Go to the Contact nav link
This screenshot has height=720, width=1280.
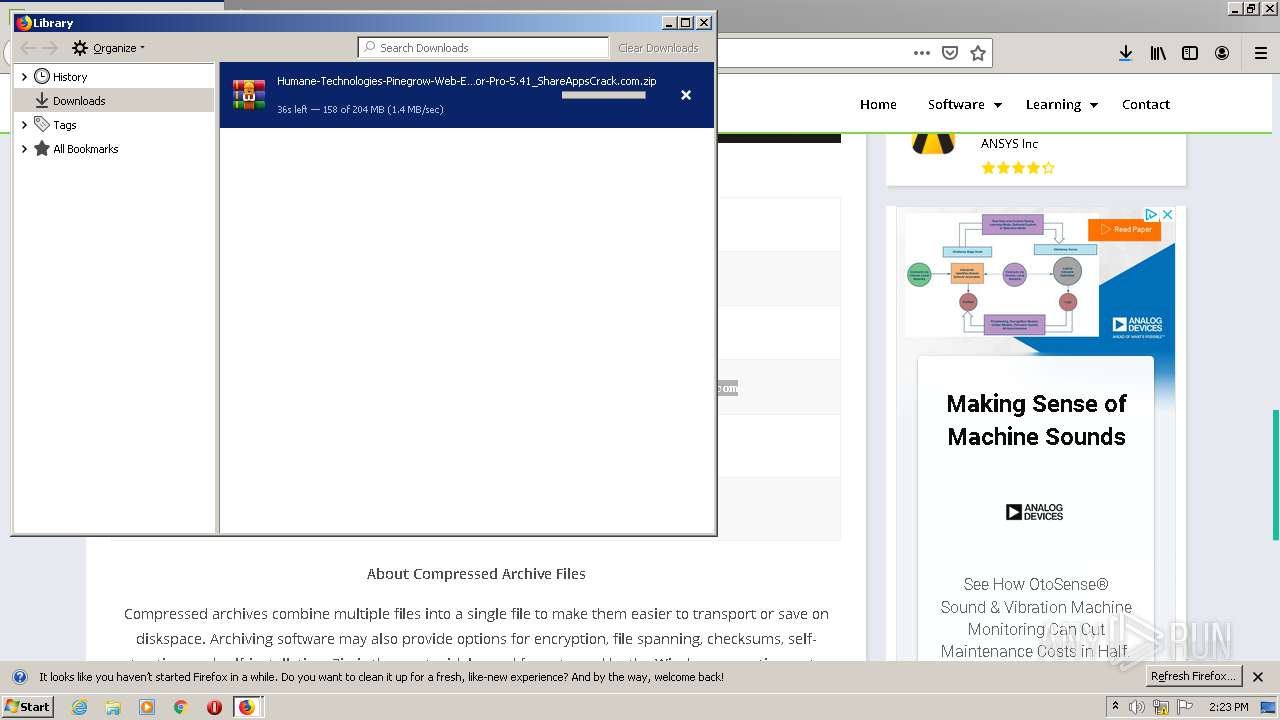(x=1146, y=104)
